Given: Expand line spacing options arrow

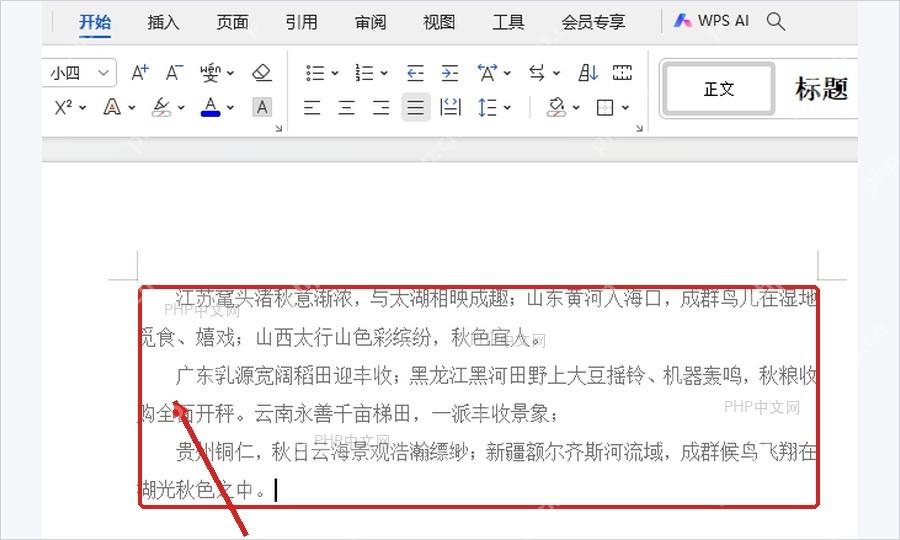Looking at the screenshot, I should point(507,108).
